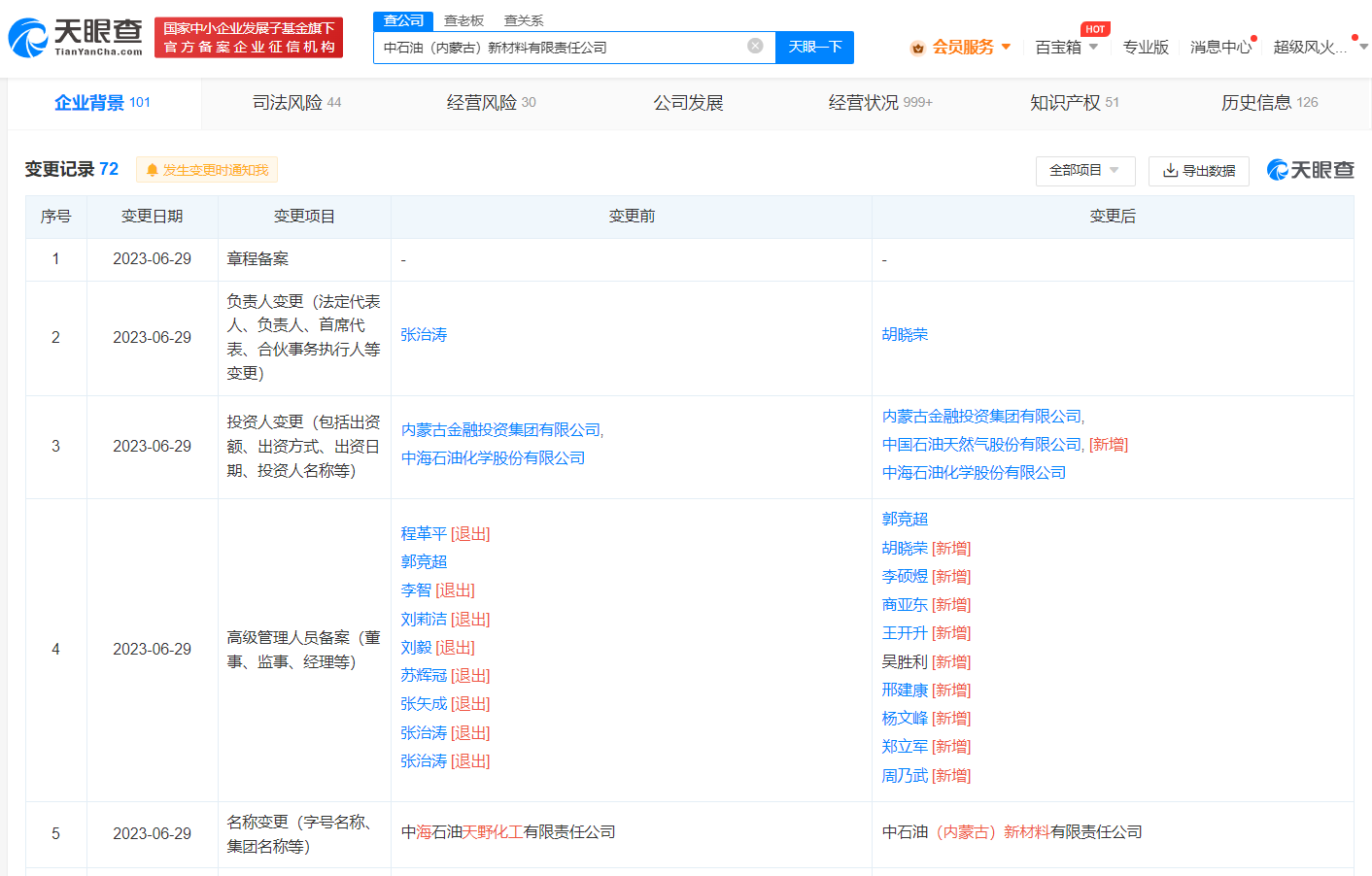Screen dimensions: 1372x876
Task: Switch to the 查关系 search tab
Action: (x=524, y=20)
